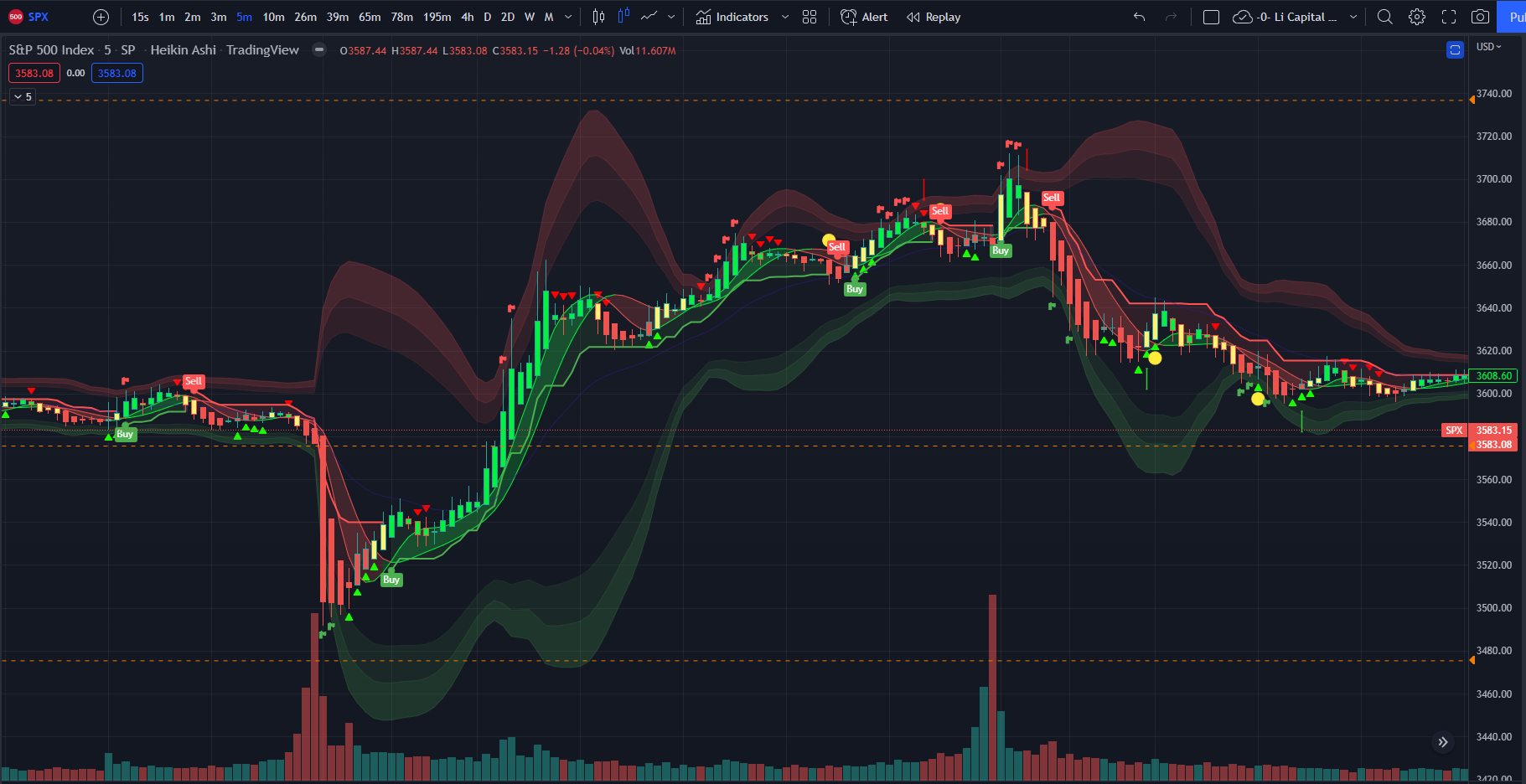Image resolution: width=1526 pixels, height=784 pixels.
Task: Toggle the blue chart style candle icon
Action: point(623,17)
